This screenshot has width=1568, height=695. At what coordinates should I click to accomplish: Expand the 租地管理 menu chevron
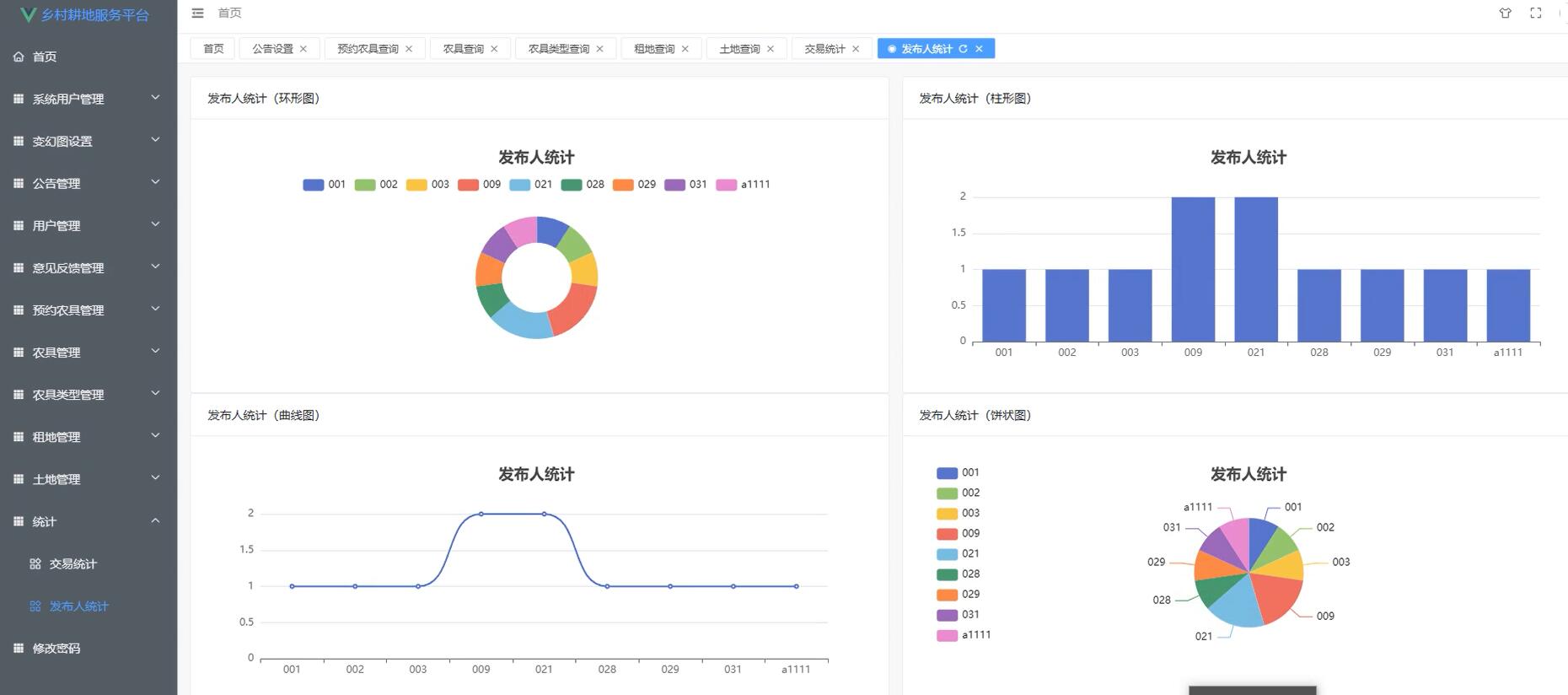coord(155,435)
